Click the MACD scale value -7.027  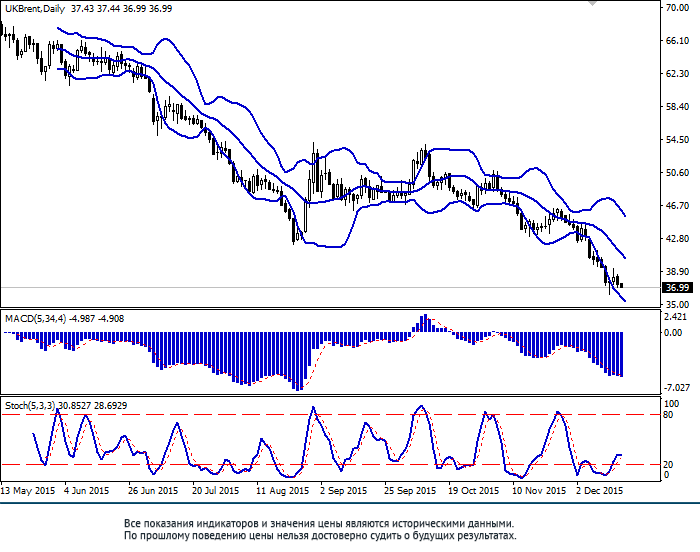pos(675,388)
